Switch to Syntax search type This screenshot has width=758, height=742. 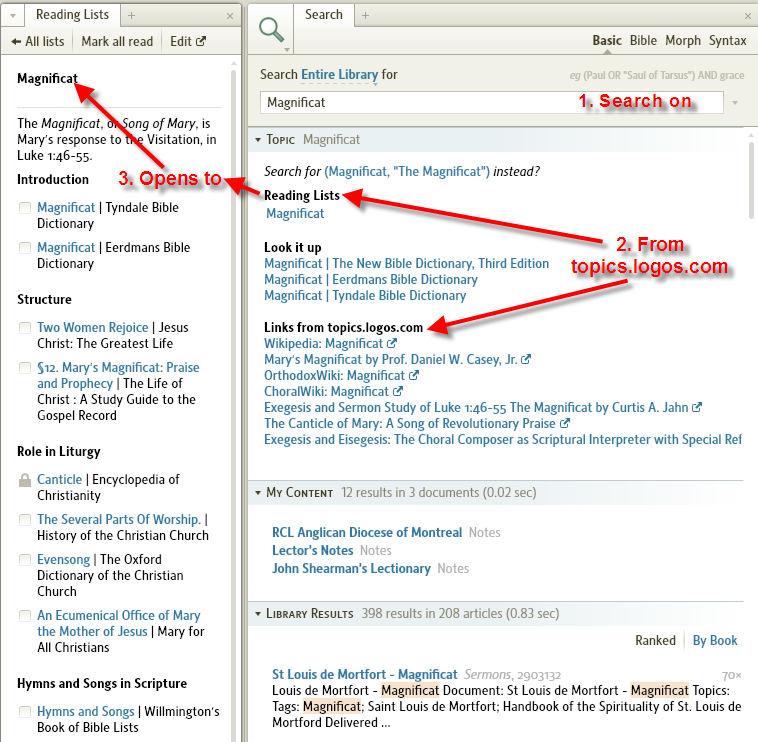tap(728, 41)
